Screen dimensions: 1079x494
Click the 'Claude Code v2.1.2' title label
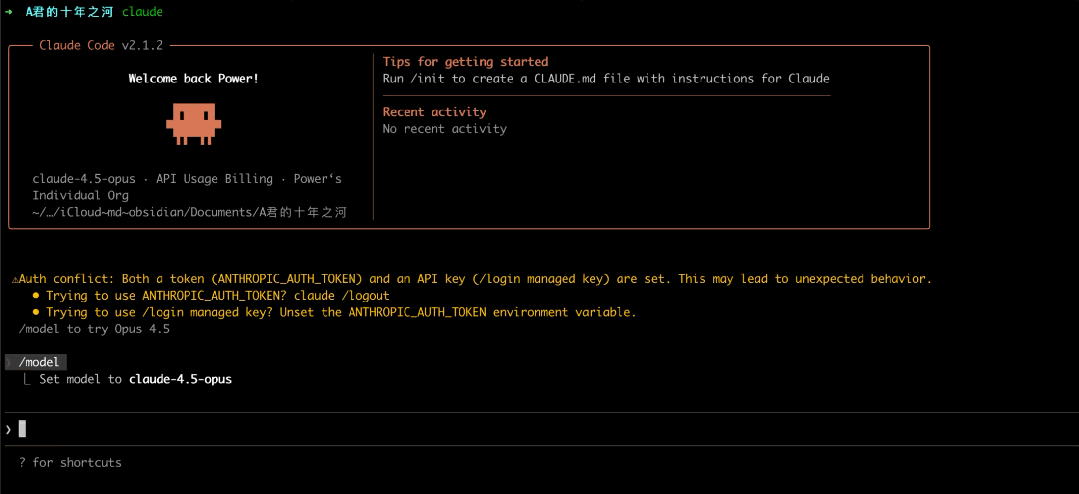tap(100, 45)
